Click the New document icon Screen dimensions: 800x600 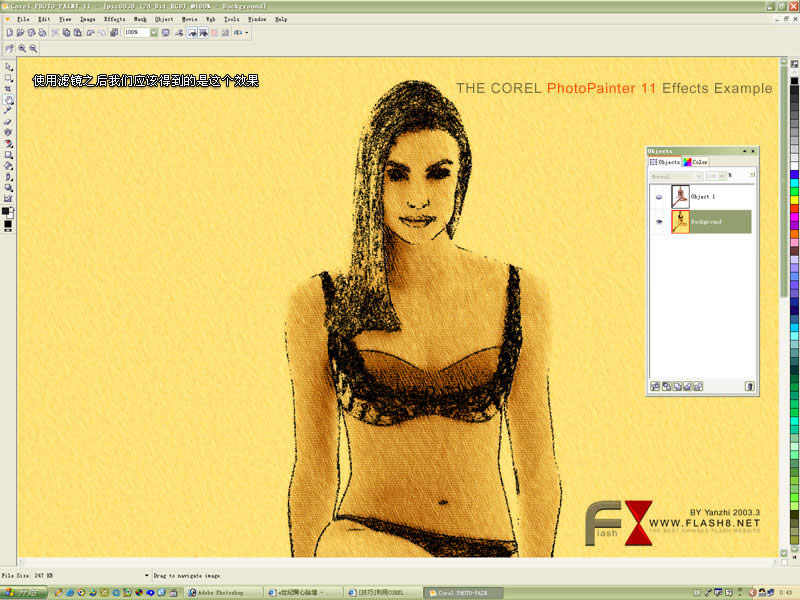click(9, 33)
